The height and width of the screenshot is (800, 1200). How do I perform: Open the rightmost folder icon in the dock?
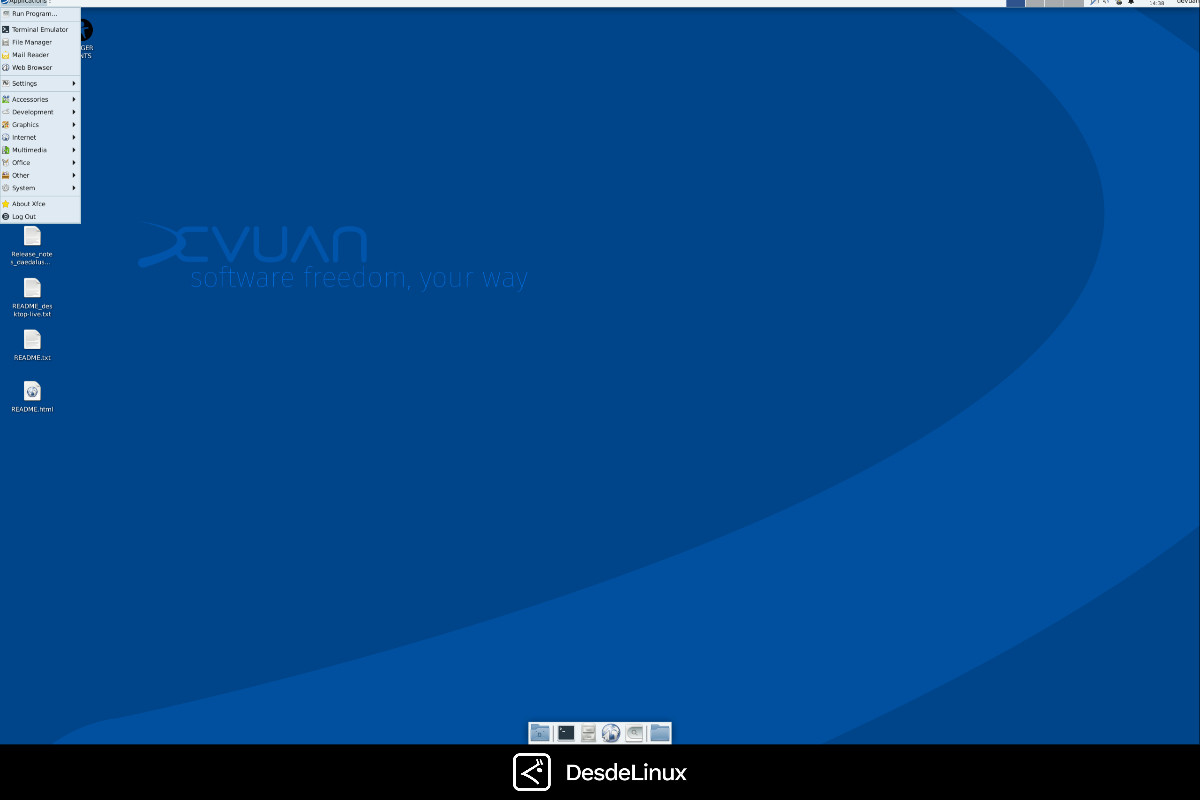660,732
